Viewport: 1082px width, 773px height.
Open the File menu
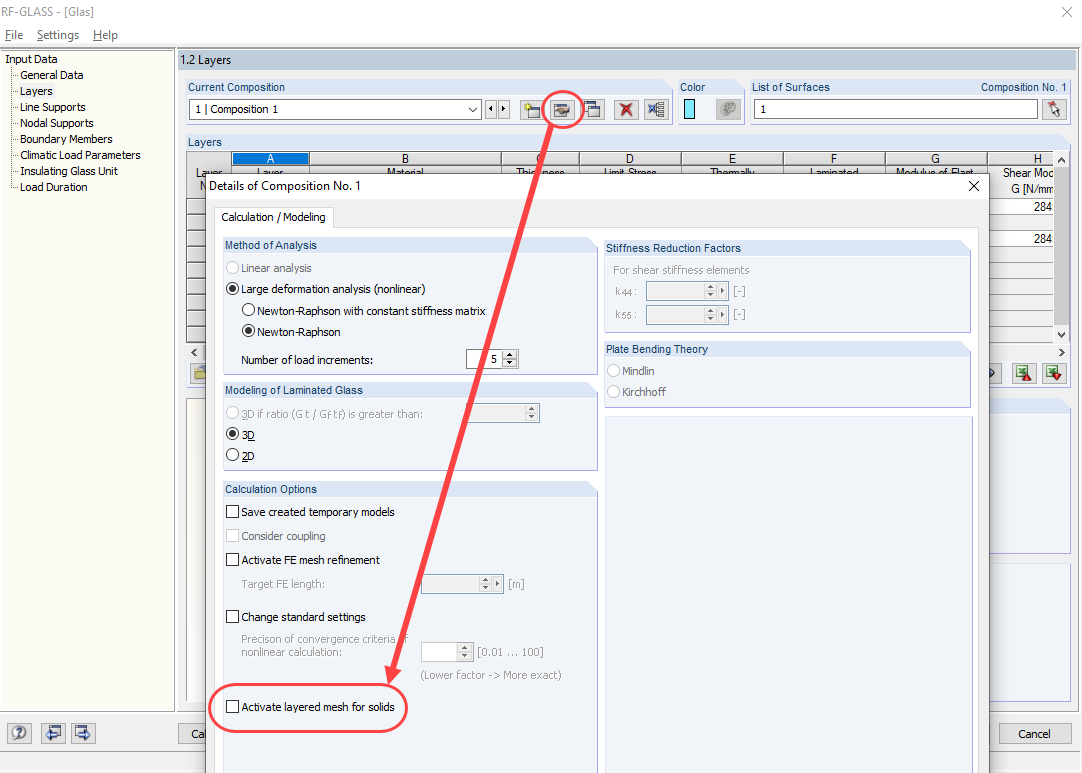[x=14, y=35]
